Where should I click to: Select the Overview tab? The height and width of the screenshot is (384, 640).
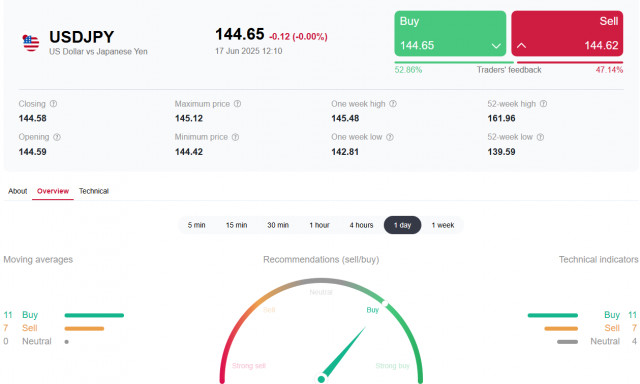[x=53, y=191]
